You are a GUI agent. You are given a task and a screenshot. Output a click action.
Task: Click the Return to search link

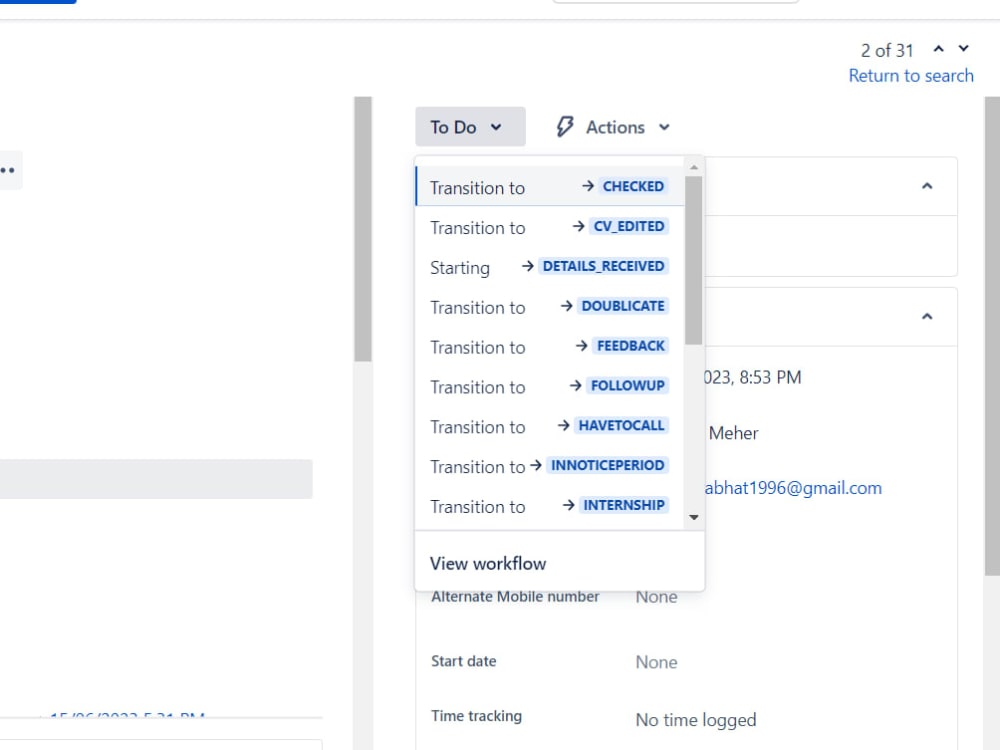point(911,75)
